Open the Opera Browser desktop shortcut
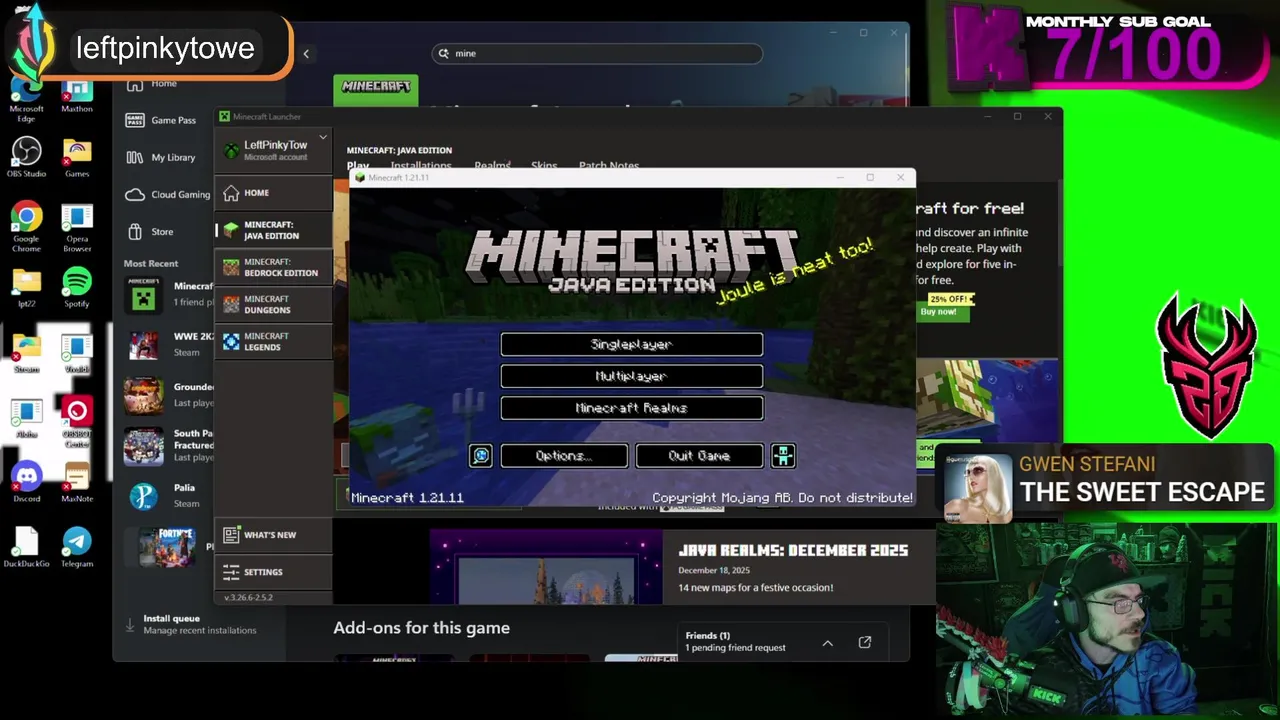Viewport: 1280px width, 720px height. coord(77,227)
